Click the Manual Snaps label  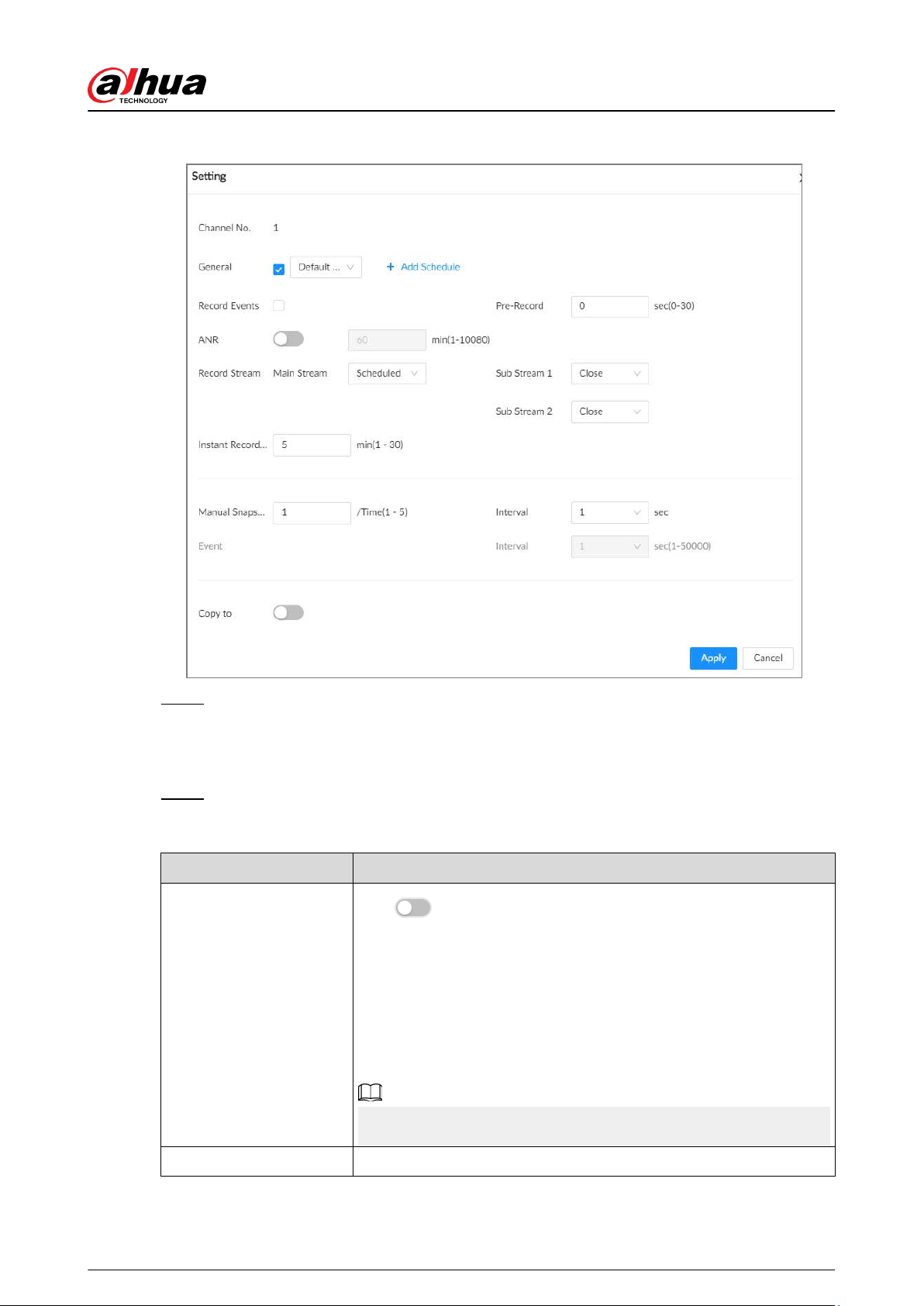pos(232,512)
